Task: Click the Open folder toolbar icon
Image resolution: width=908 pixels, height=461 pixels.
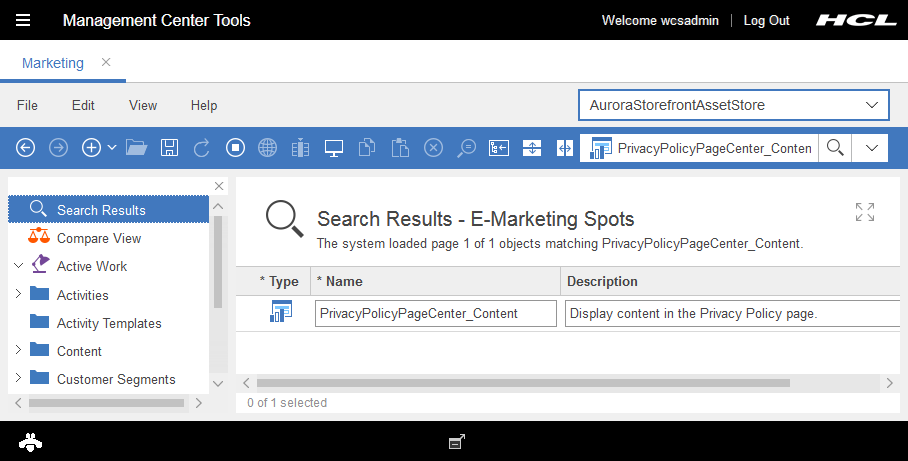Action: [137, 148]
